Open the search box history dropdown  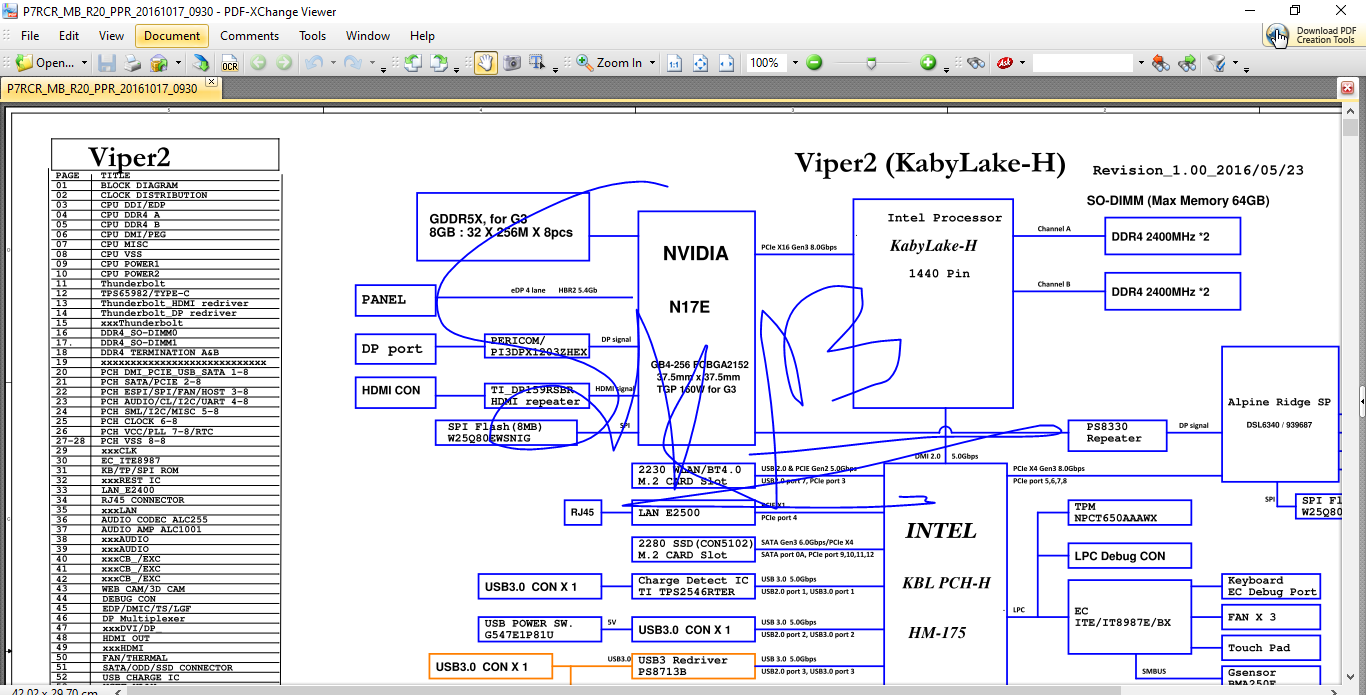click(x=1140, y=63)
